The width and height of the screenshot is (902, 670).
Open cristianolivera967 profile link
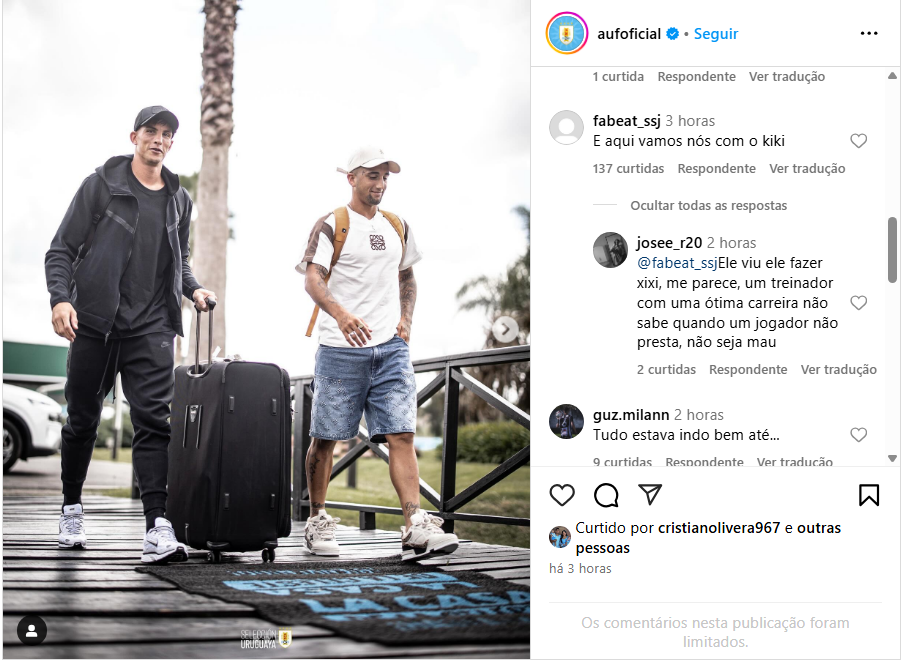(x=718, y=528)
